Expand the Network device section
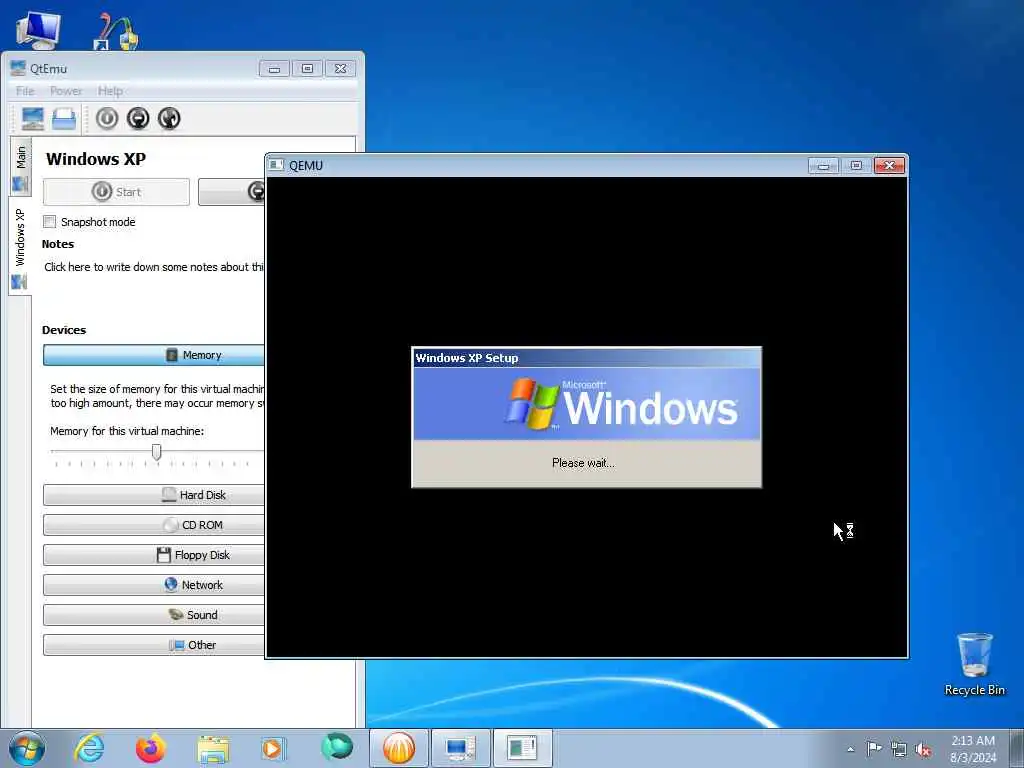Image resolution: width=1024 pixels, height=768 pixels. point(153,585)
